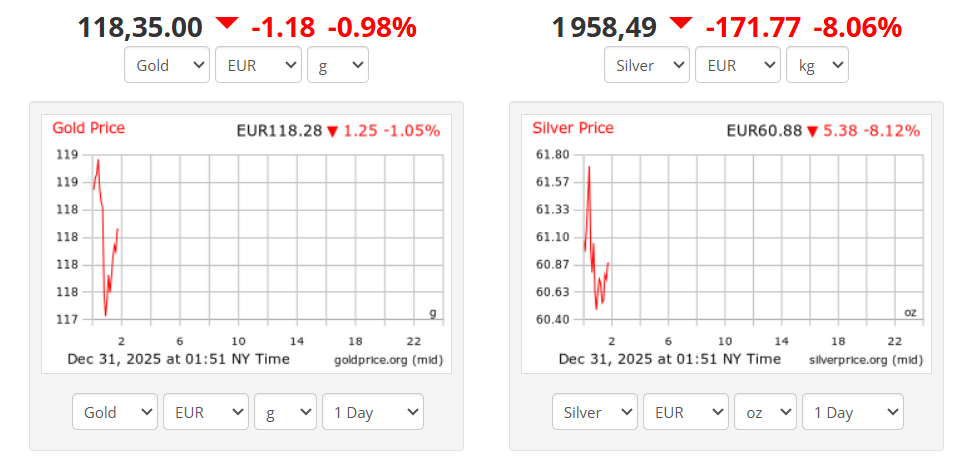This screenshot has width=955, height=467.
Task: Open the Silver dropdown below the silver chart
Action: 594,412
